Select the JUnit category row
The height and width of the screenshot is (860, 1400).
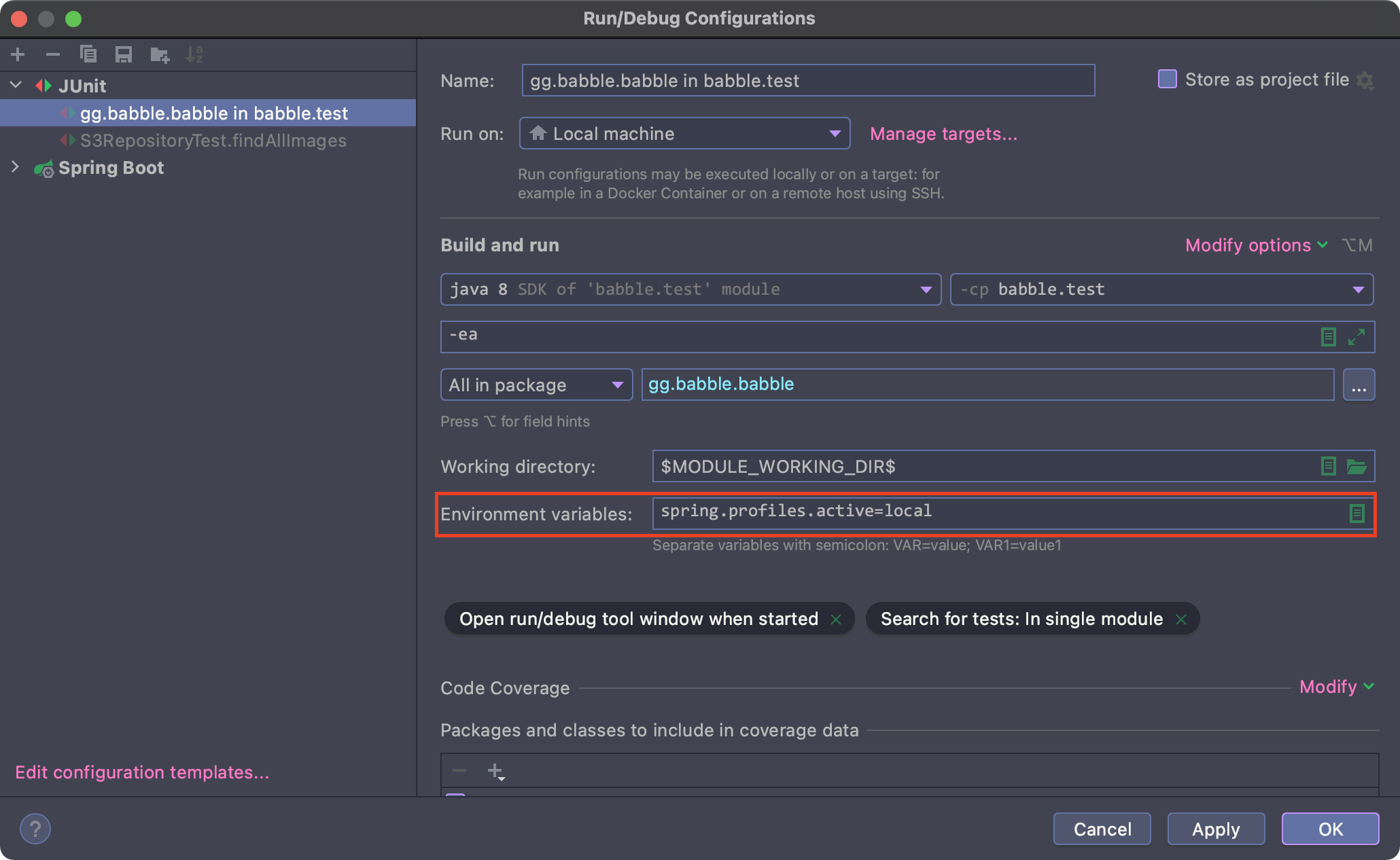pos(208,86)
